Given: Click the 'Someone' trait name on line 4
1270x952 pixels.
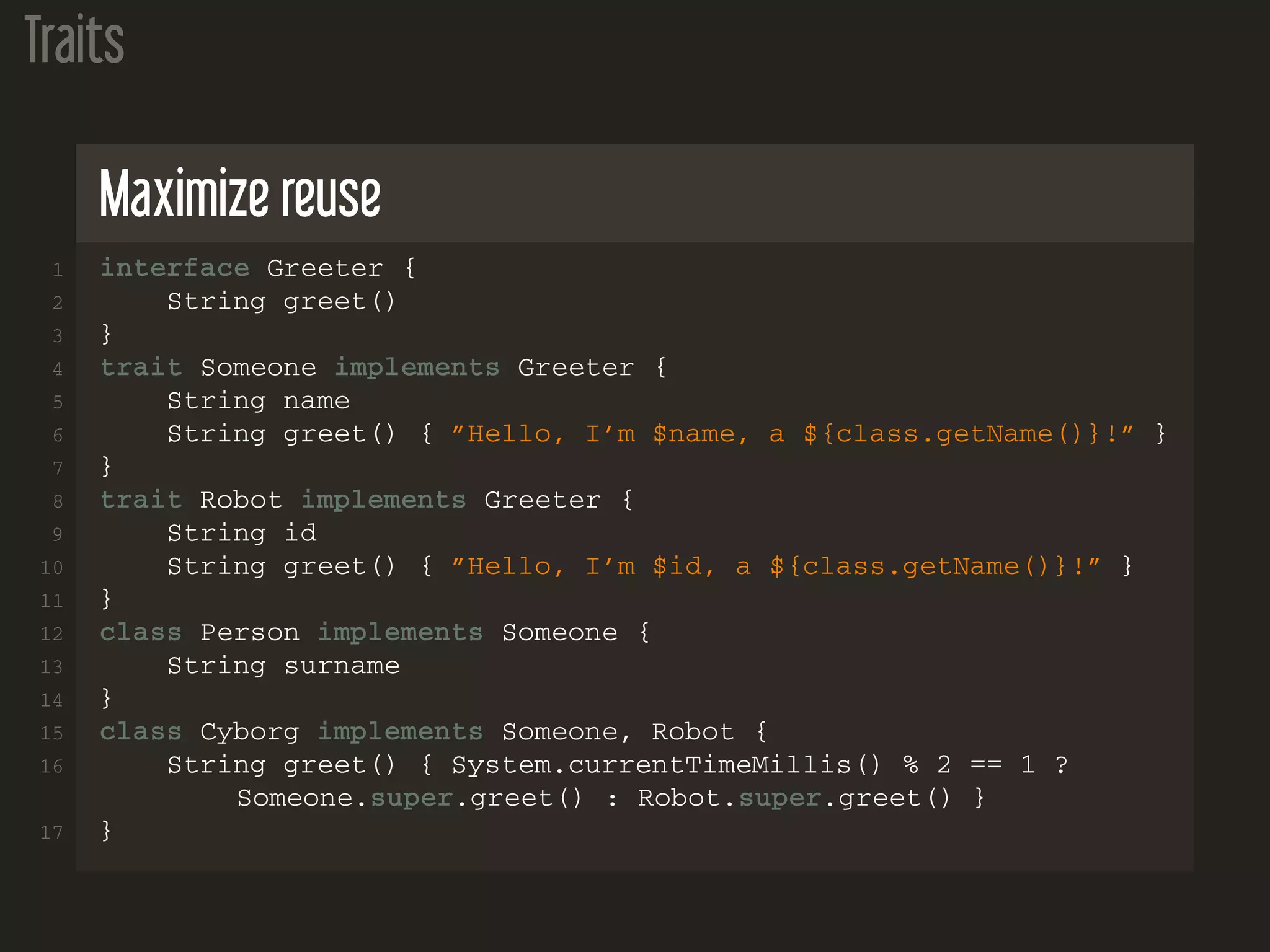Looking at the screenshot, I should click(x=259, y=368).
